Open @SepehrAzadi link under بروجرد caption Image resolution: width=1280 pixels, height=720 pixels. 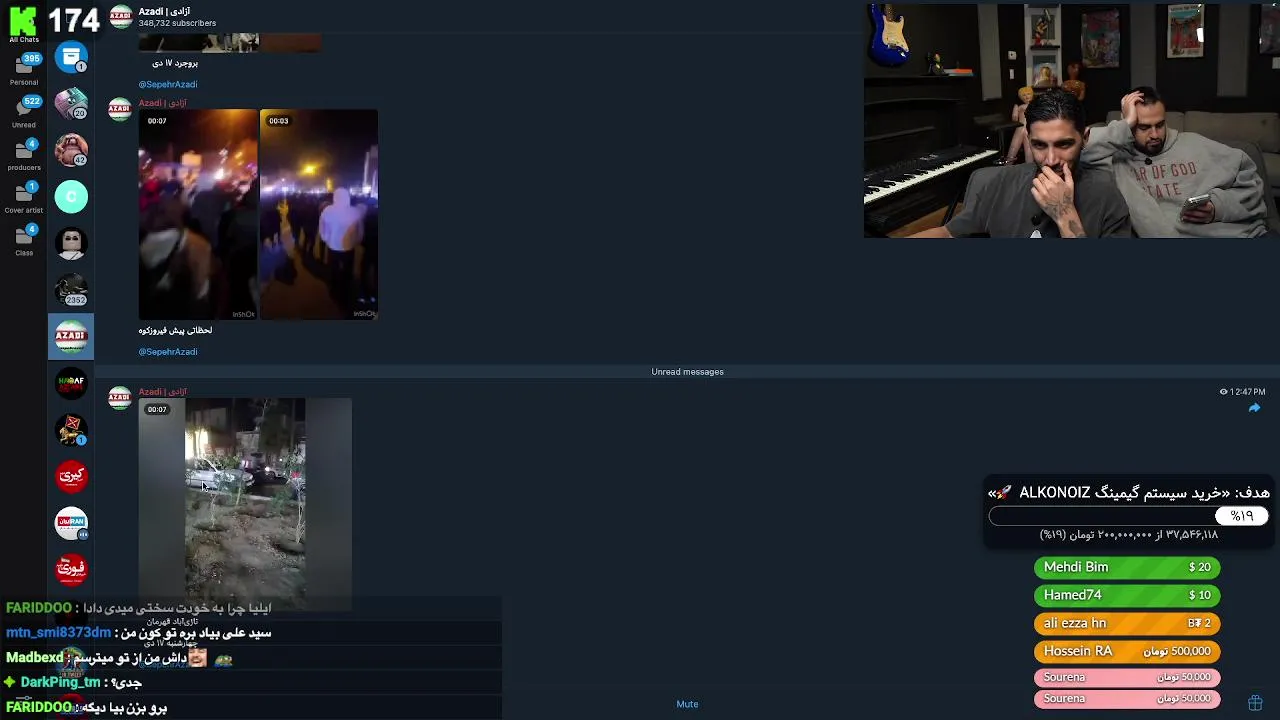[168, 84]
